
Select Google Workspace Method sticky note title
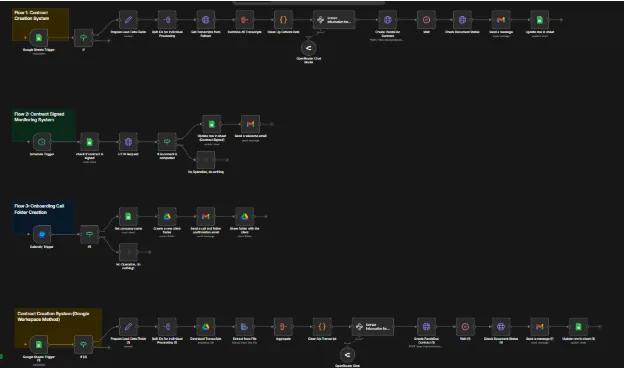pos(53,316)
